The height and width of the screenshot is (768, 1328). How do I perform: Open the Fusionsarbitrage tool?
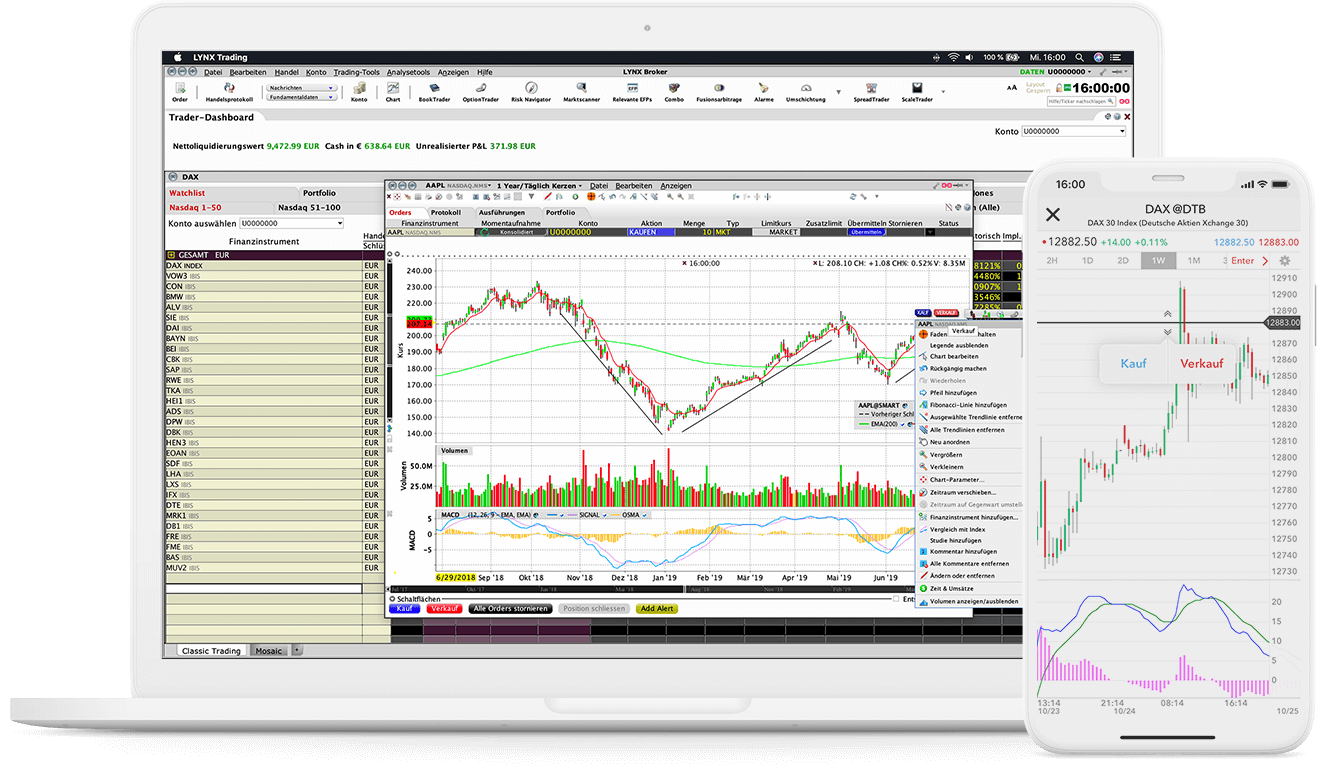tap(719, 91)
